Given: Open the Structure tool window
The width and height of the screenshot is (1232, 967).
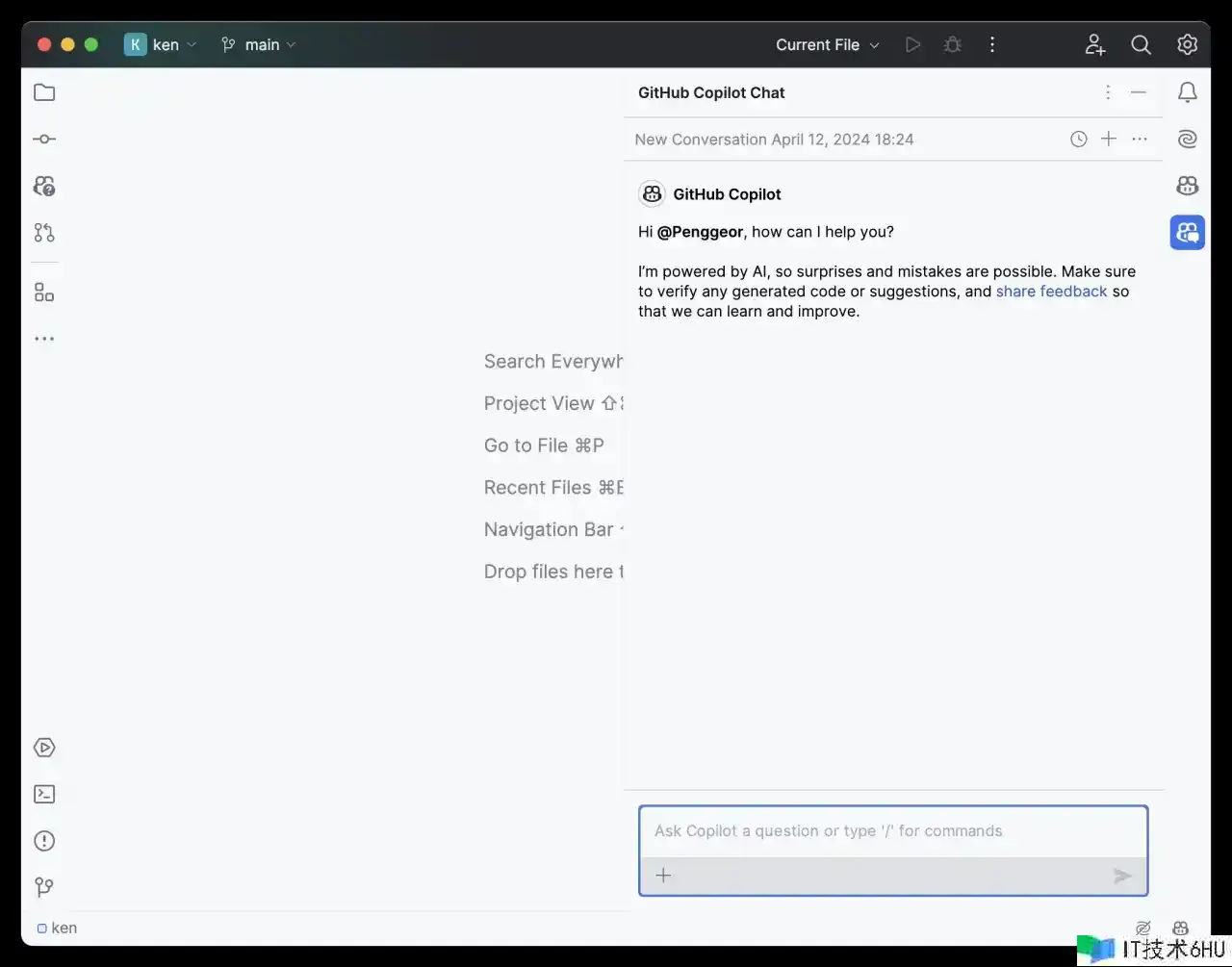Looking at the screenshot, I should [x=44, y=293].
